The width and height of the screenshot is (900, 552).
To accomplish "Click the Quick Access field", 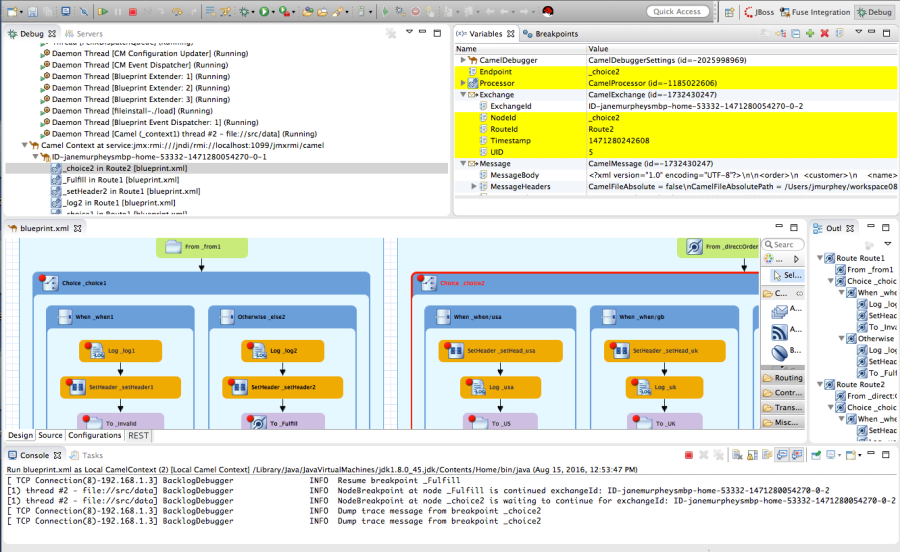I will pos(677,11).
